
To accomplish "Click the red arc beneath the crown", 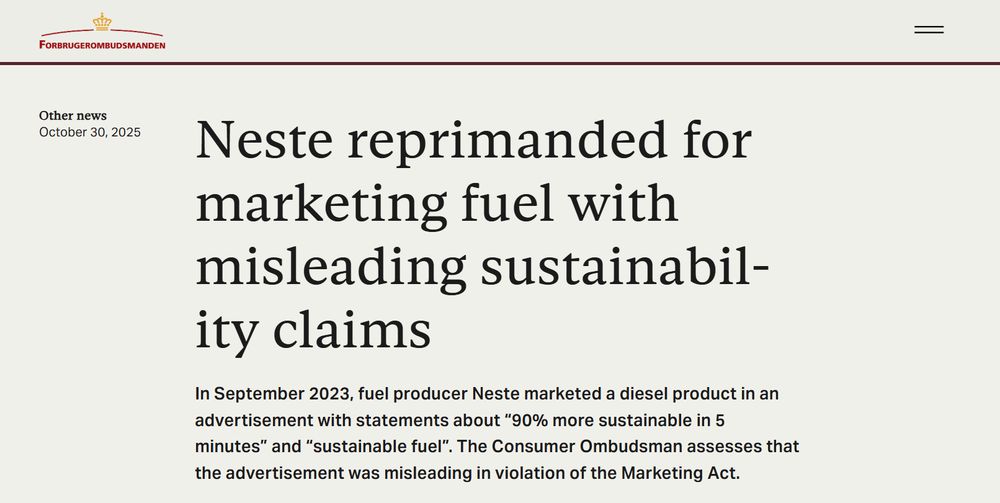I will click(x=102, y=33).
